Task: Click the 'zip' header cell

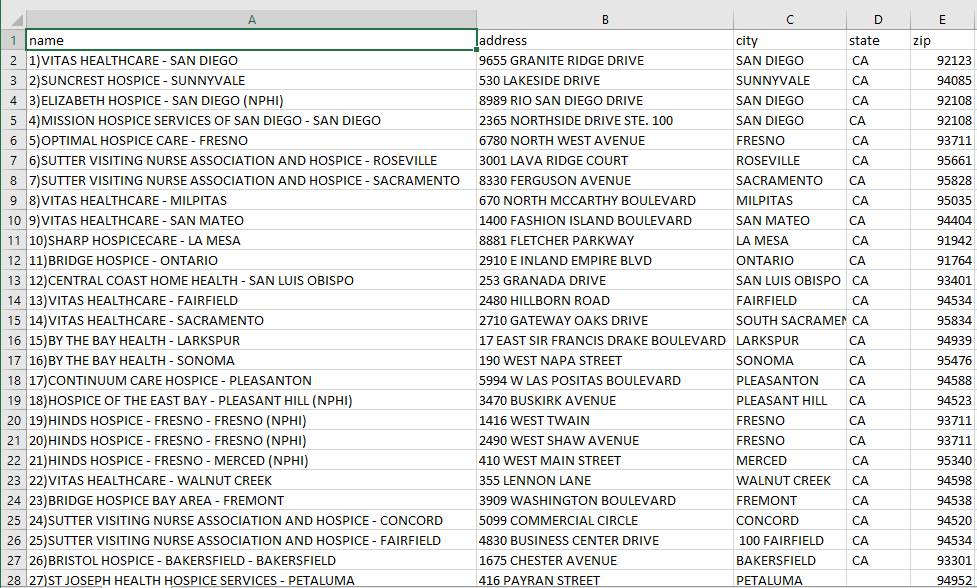Action: (943, 40)
